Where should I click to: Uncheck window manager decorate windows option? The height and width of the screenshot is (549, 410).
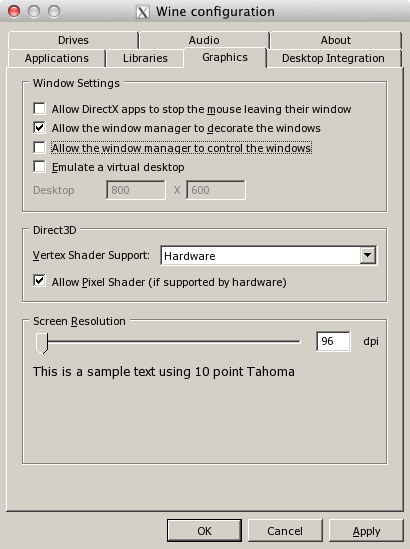(39, 127)
